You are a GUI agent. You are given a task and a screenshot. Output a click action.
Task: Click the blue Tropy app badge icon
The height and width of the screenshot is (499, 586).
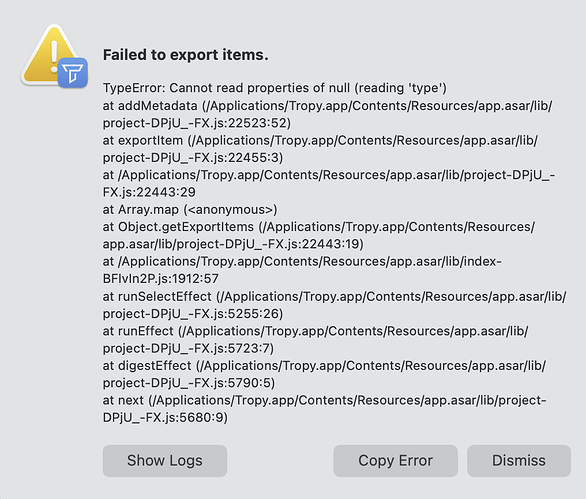coord(73,73)
